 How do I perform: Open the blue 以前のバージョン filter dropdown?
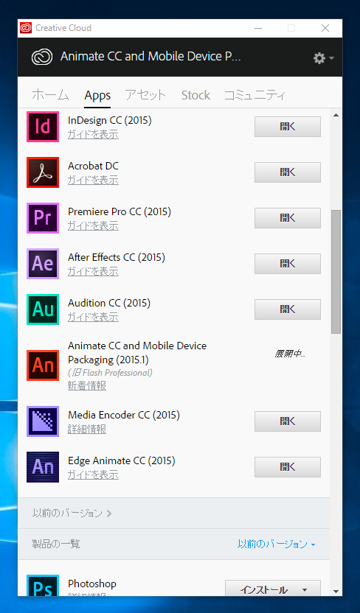[276, 544]
